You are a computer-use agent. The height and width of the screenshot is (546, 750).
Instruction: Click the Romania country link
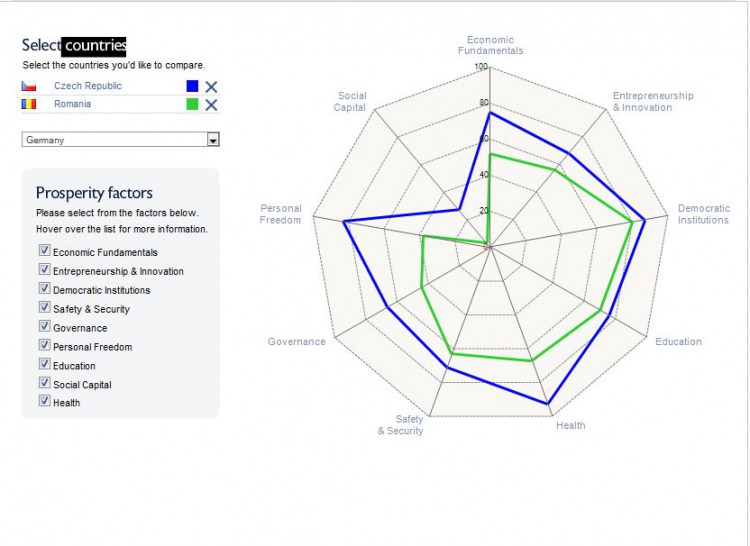click(x=72, y=104)
